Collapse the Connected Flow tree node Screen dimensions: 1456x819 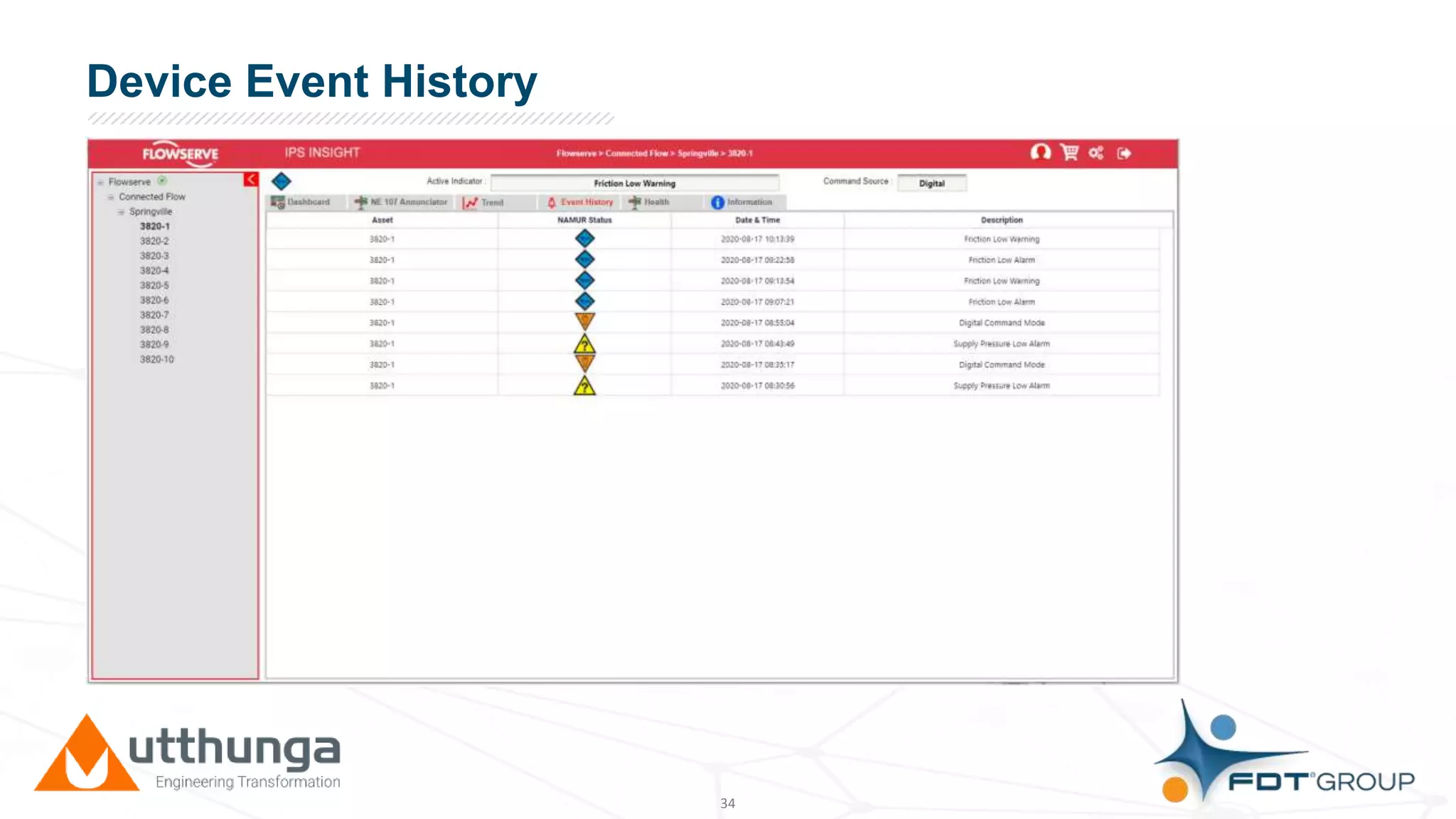coord(111,197)
